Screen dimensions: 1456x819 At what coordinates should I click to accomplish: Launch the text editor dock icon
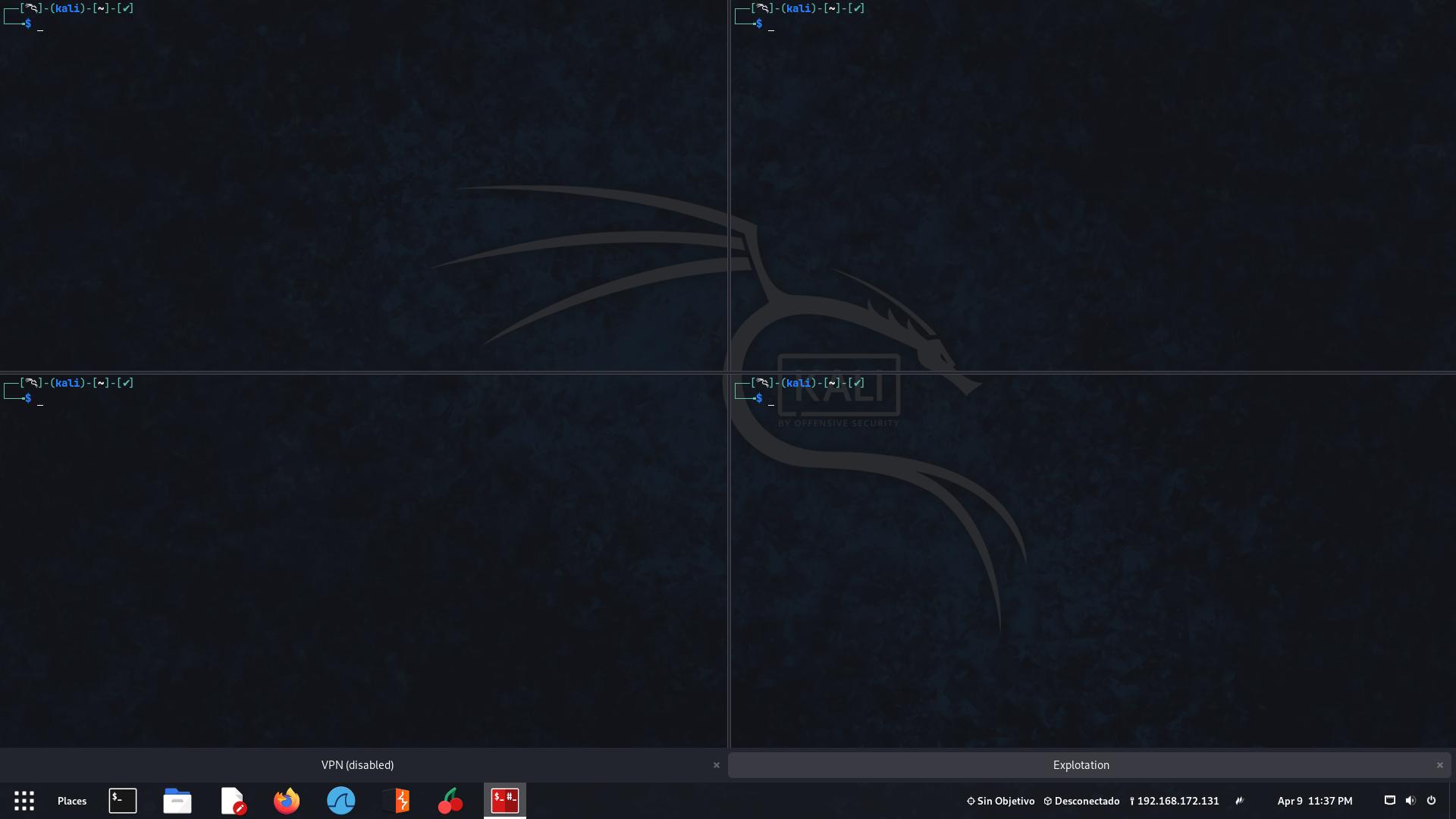(232, 801)
